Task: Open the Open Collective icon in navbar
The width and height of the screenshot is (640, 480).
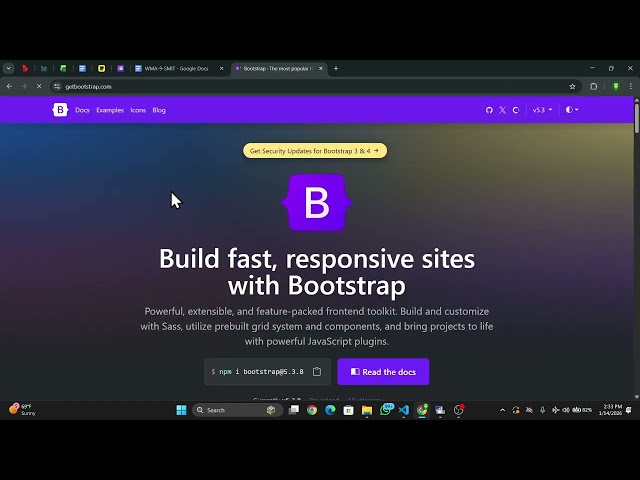Action: pos(516,110)
